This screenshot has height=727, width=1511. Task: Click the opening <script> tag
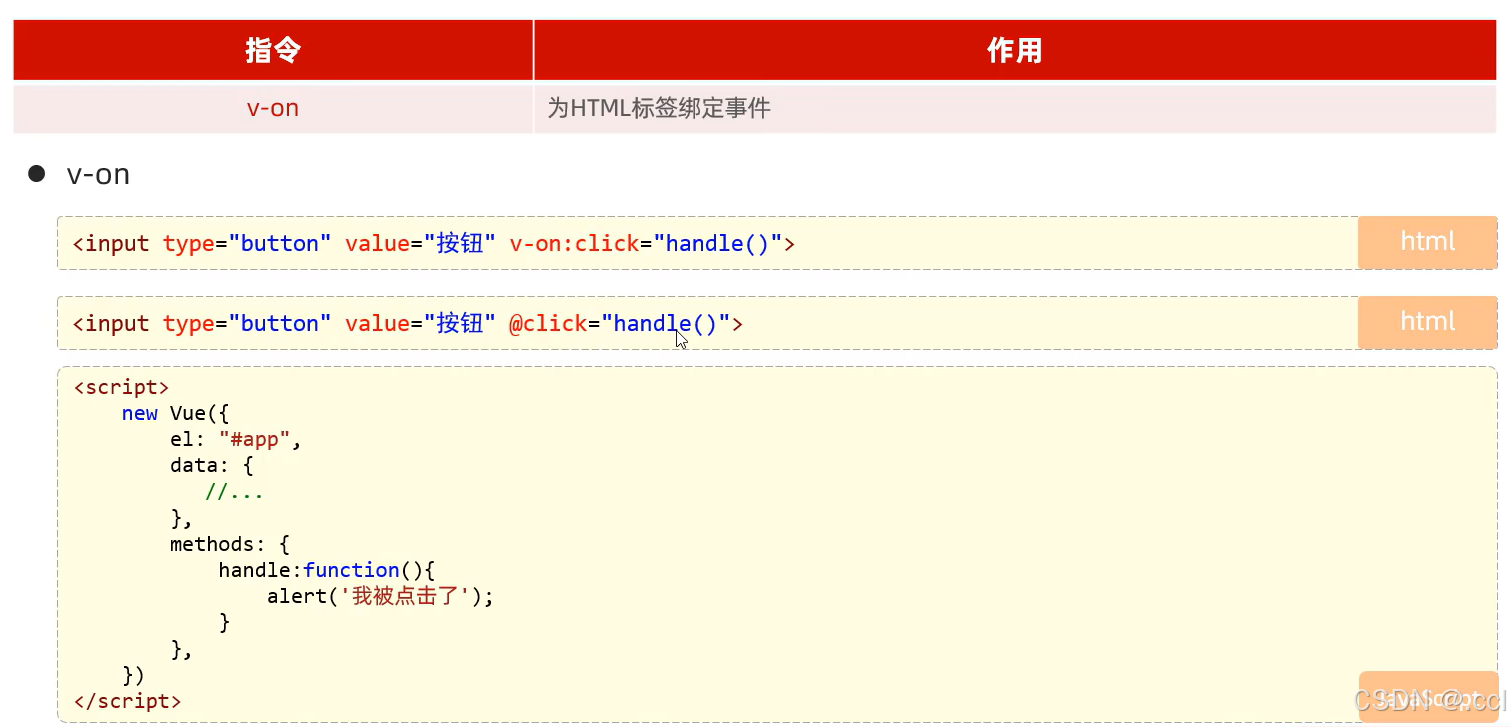click(x=121, y=387)
